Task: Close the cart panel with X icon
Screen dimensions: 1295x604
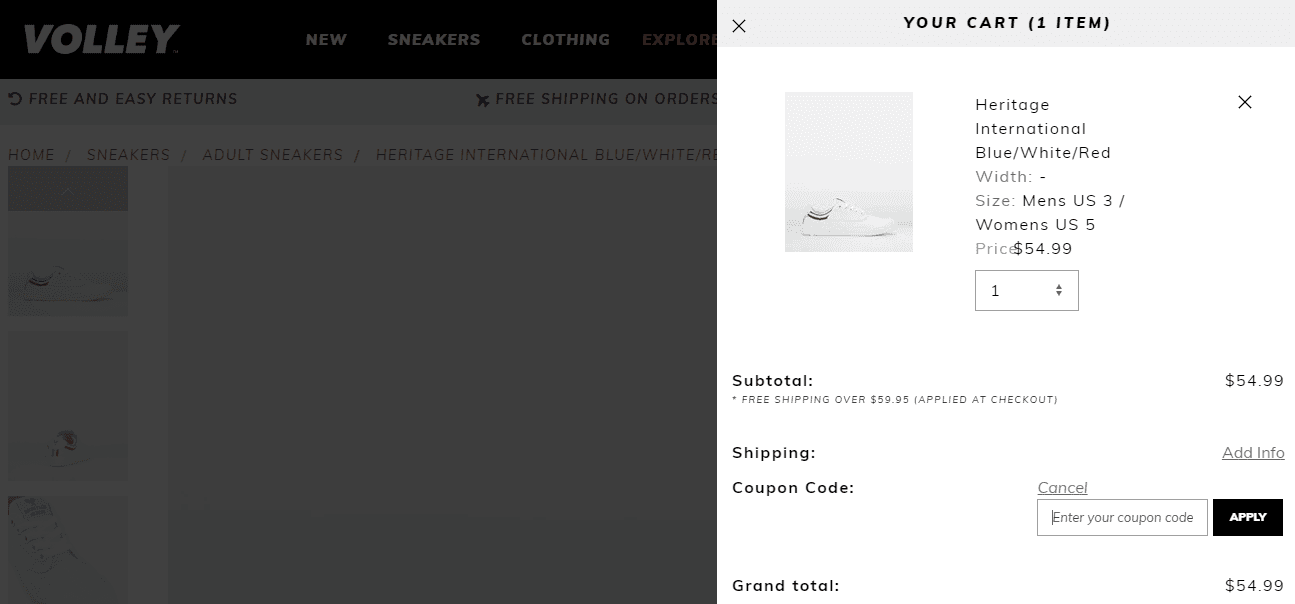Action: (739, 26)
